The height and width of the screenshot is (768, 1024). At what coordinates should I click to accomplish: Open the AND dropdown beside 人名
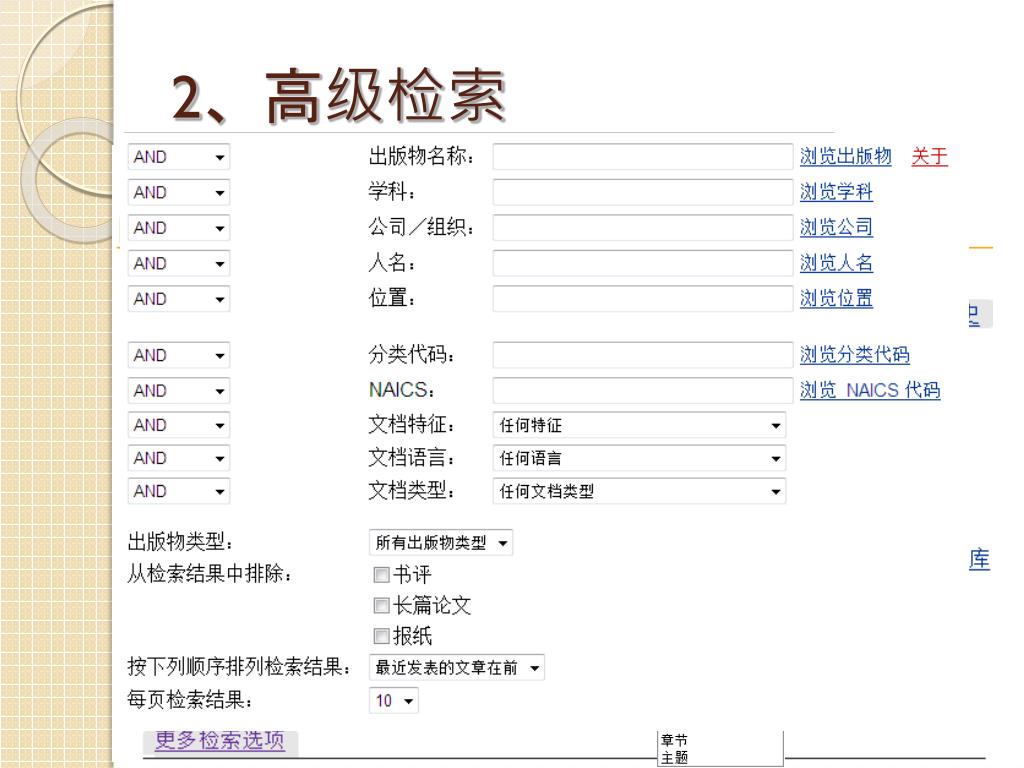coord(179,263)
